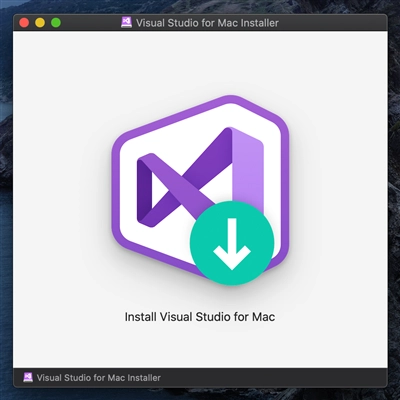400x400 pixels.
Task: Click the 'Install Visual Studio for Mac' label
Action: [200, 317]
